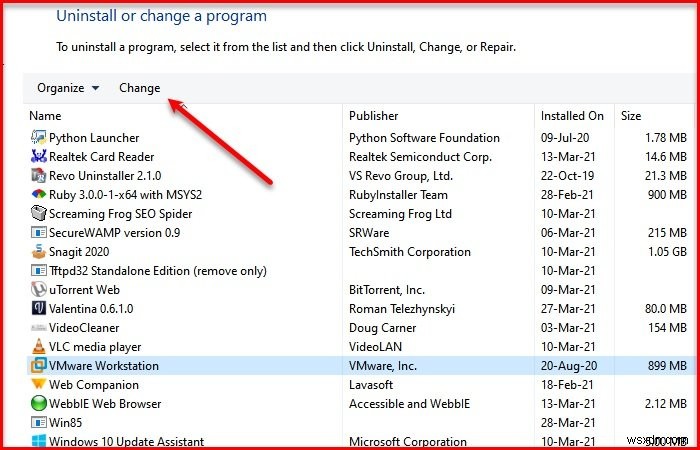Click the Screaming Frog SEO Spider icon
Viewport: 700px width, 450px height.
[x=39, y=213]
